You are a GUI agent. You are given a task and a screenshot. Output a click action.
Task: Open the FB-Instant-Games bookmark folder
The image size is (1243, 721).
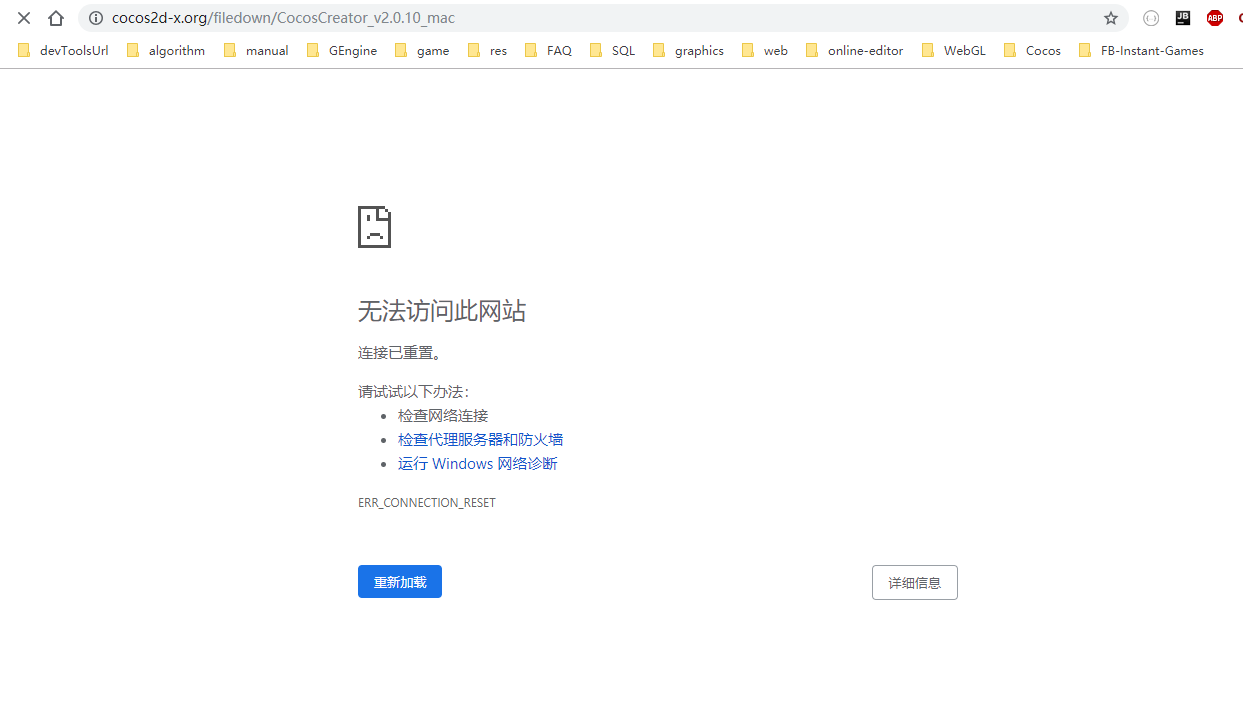tap(1141, 50)
